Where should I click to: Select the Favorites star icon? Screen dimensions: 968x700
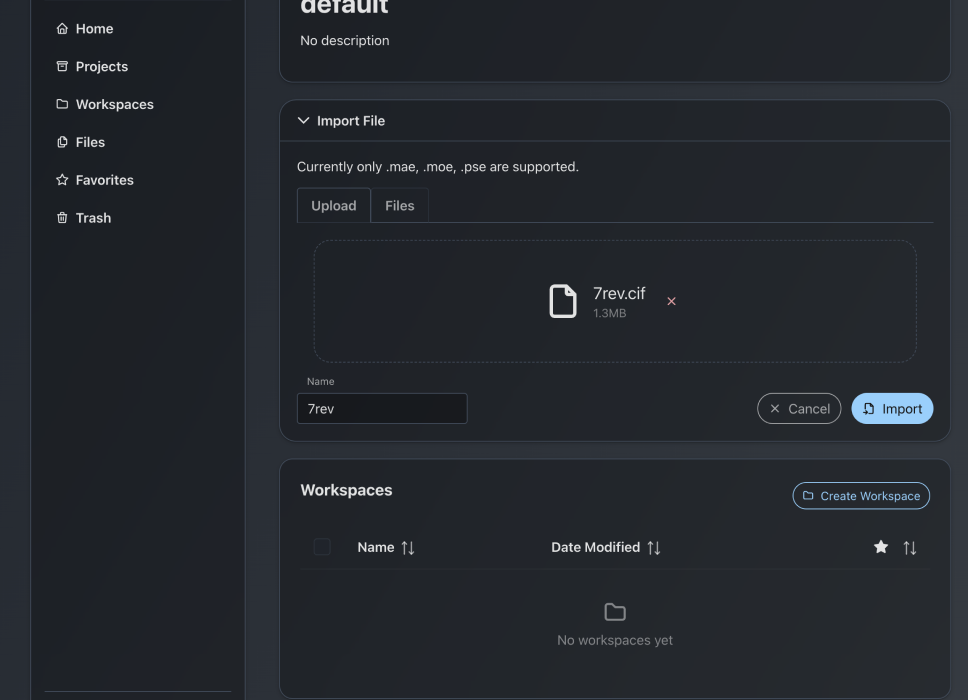tap(61, 180)
